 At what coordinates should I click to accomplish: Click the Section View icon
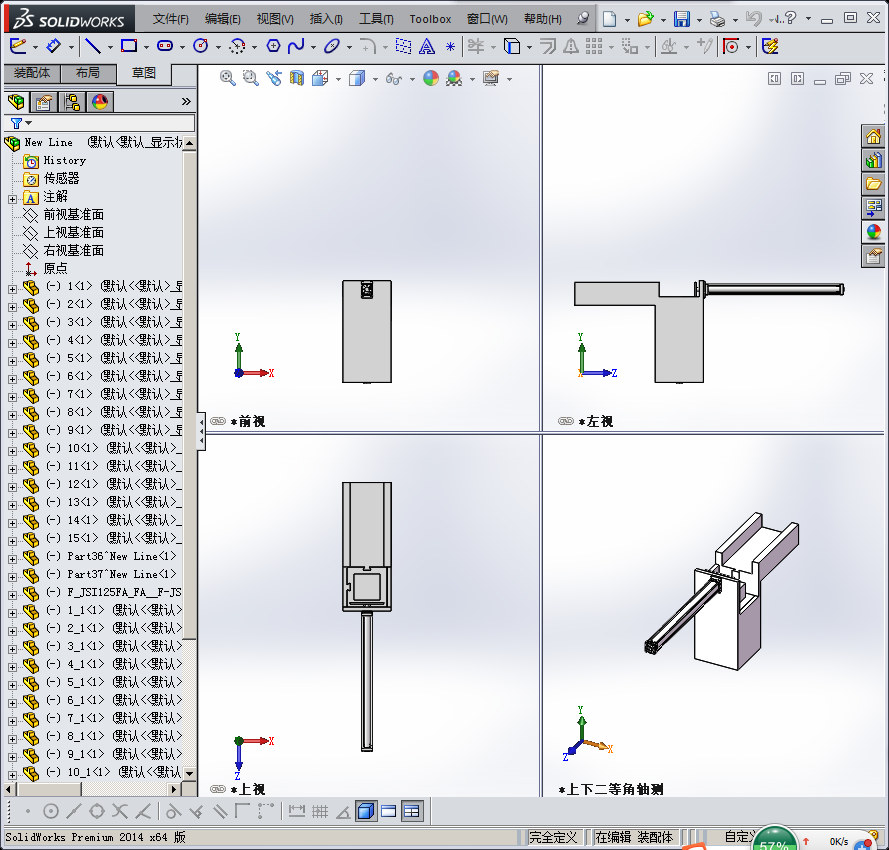pyautogui.click(x=297, y=78)
